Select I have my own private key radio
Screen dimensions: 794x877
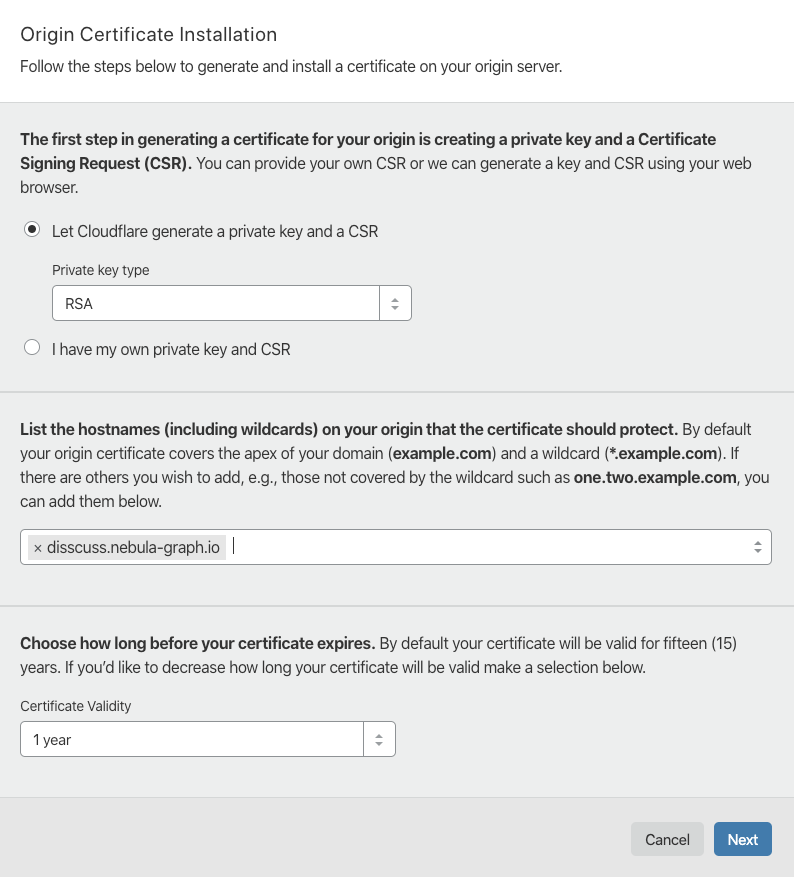click(x=32, y=348)
